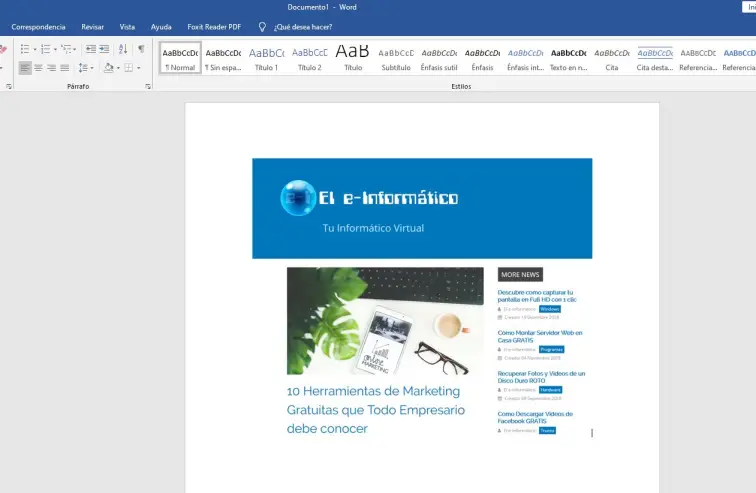Click the Programas category tag
The image size is (756, 493).
click(x=552, y=349)
